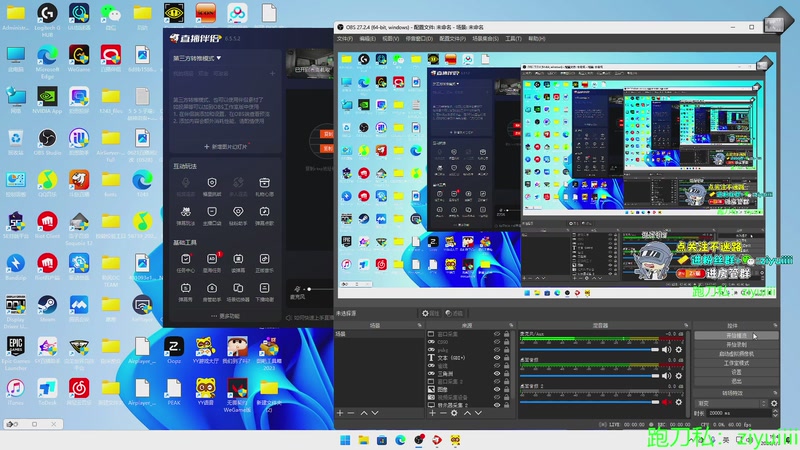
Task: Click Windows Start button on taskbar
Action: click(x=345, y=440)
